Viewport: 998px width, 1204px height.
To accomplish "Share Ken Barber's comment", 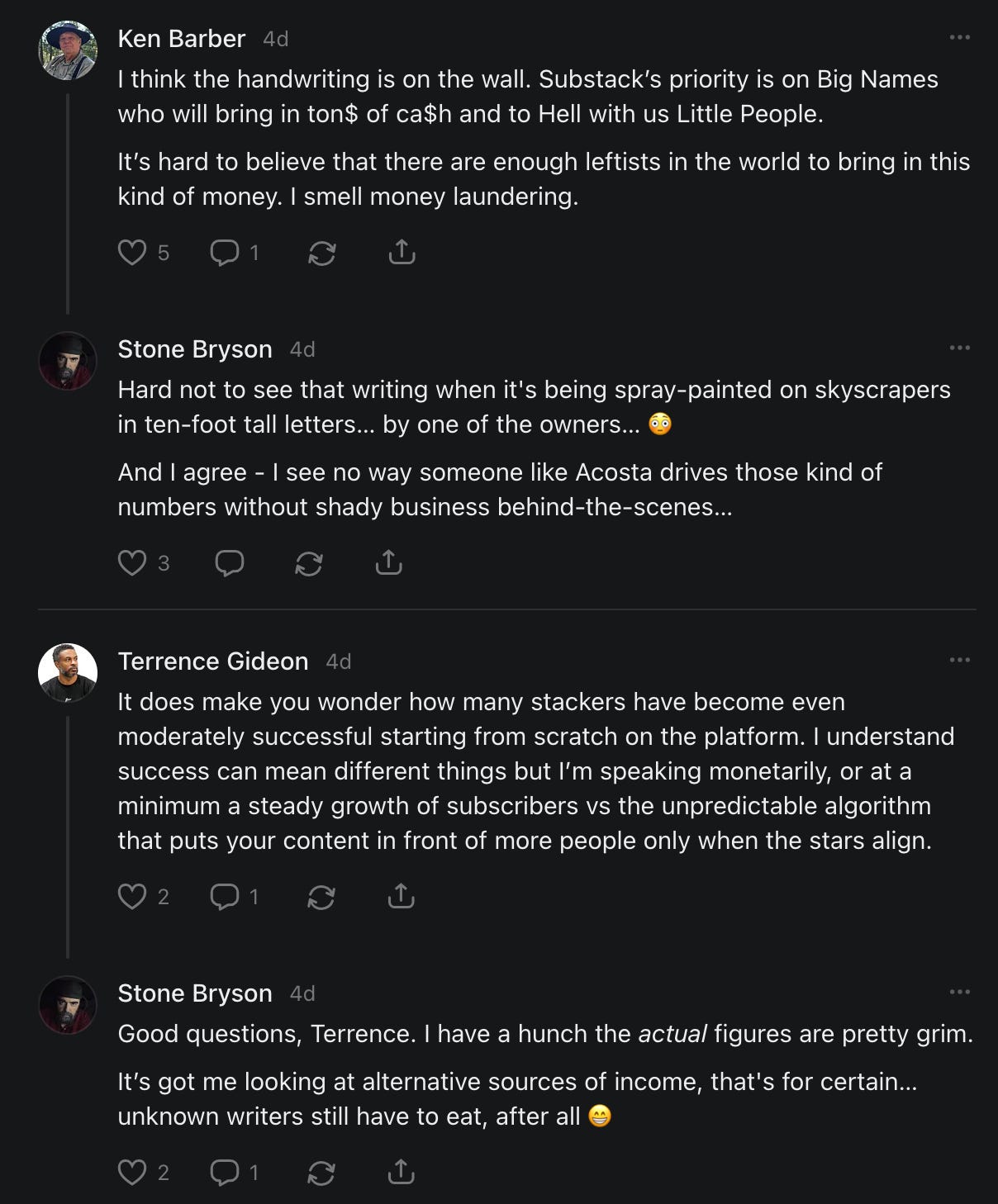I will [402, 252].
